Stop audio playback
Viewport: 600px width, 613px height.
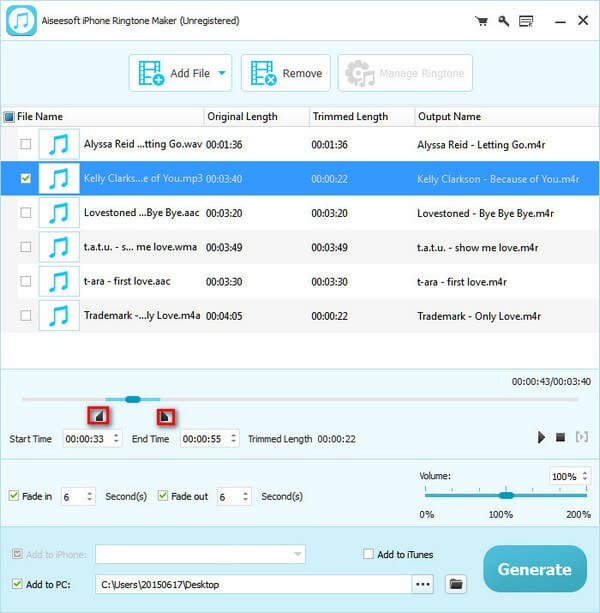point(561,437)
